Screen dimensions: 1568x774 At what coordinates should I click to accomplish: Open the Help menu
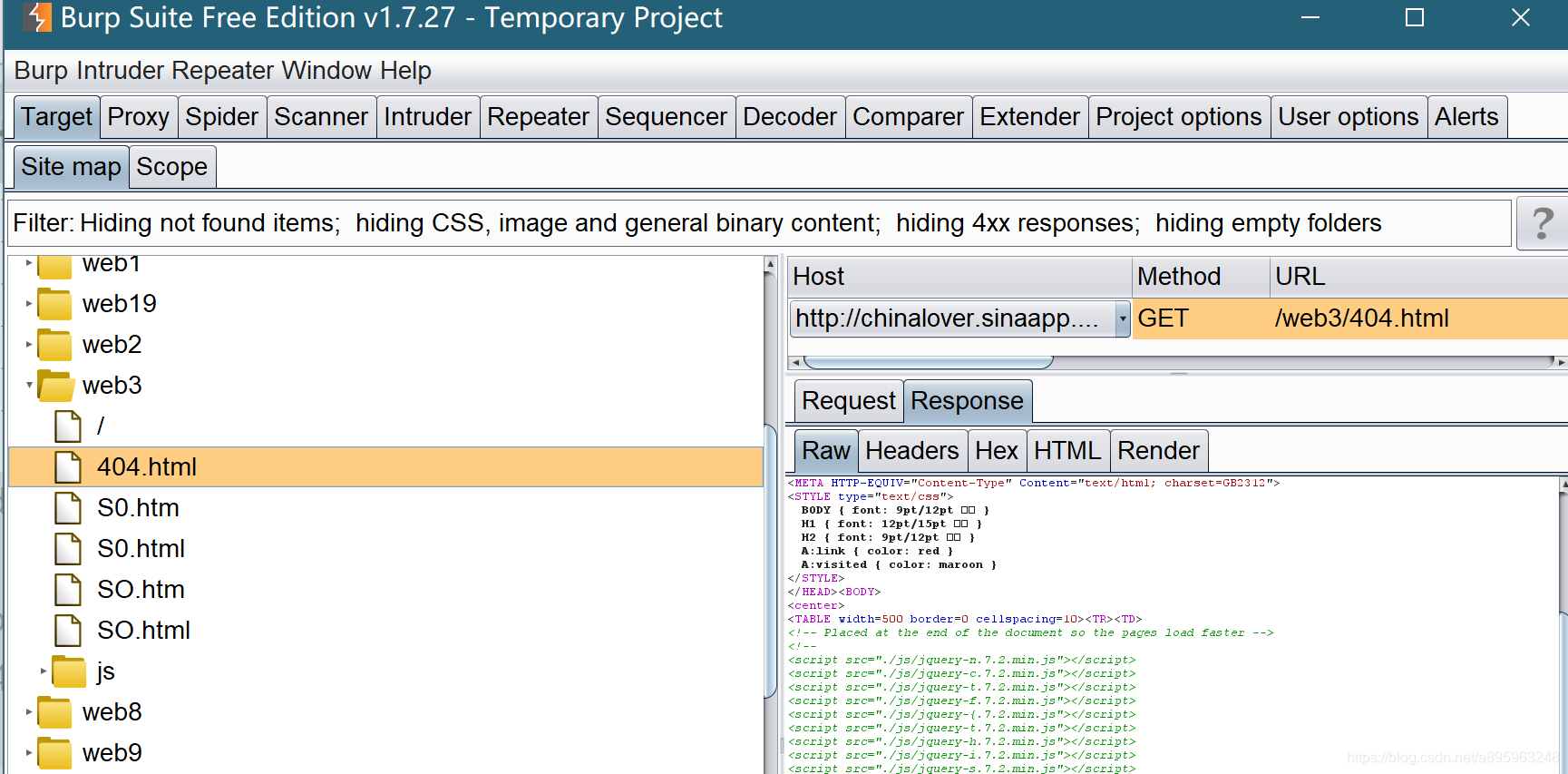pyautogui.click(x=405, y=71)
